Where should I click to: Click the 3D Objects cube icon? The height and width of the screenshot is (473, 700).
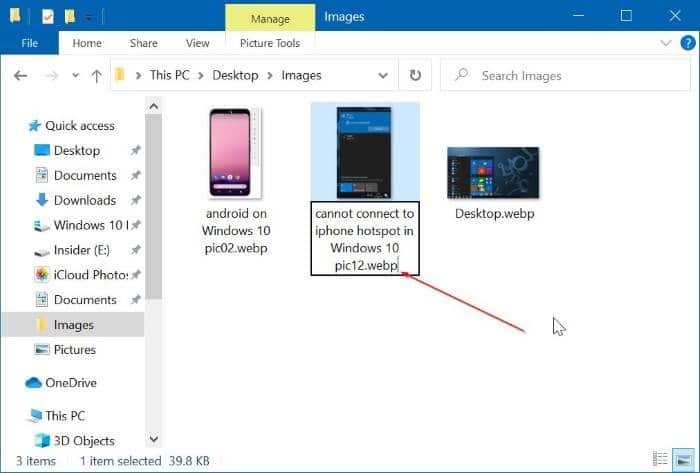[x=42, y=440]
